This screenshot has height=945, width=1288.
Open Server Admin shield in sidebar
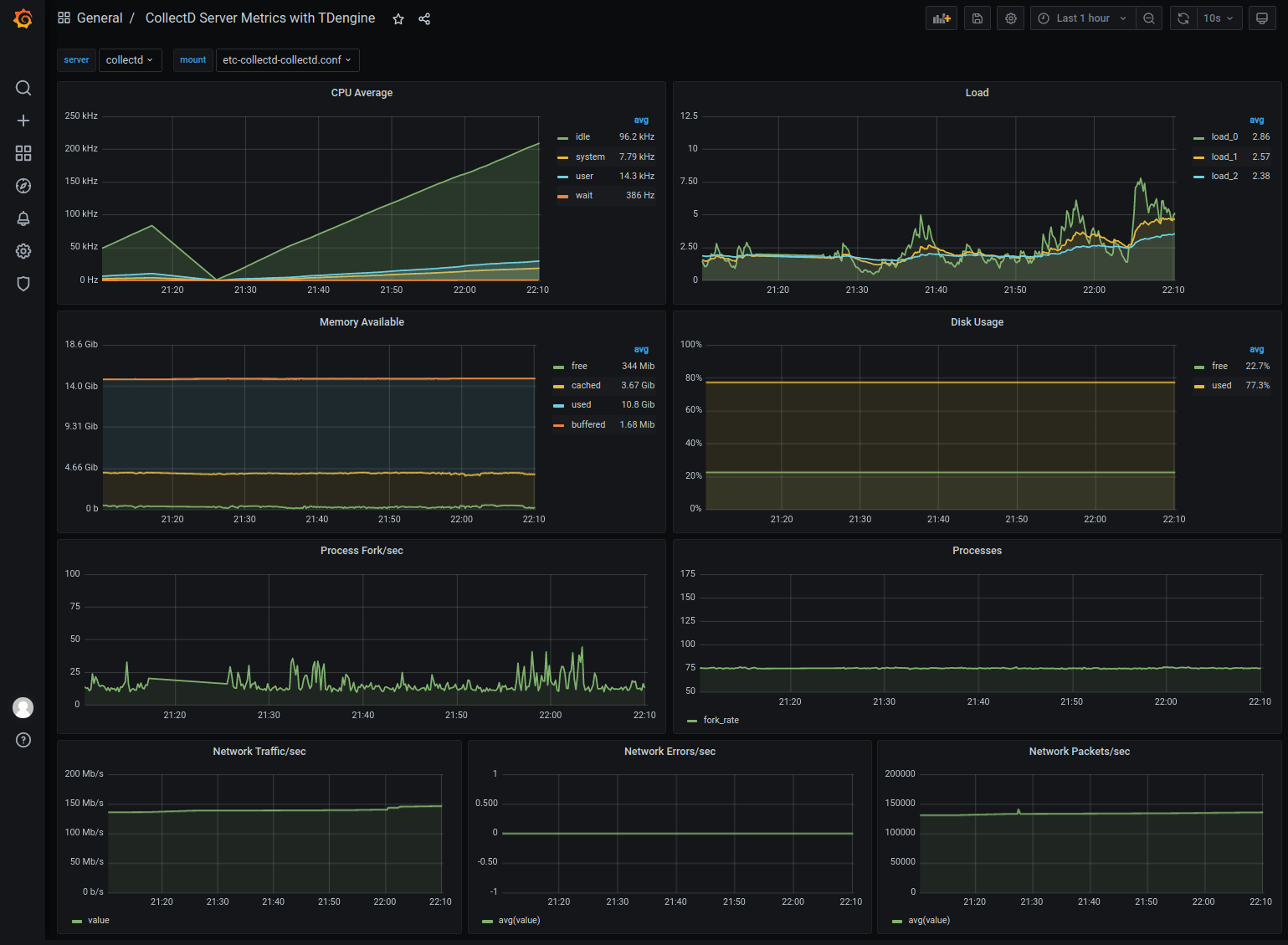click(23, 284)
